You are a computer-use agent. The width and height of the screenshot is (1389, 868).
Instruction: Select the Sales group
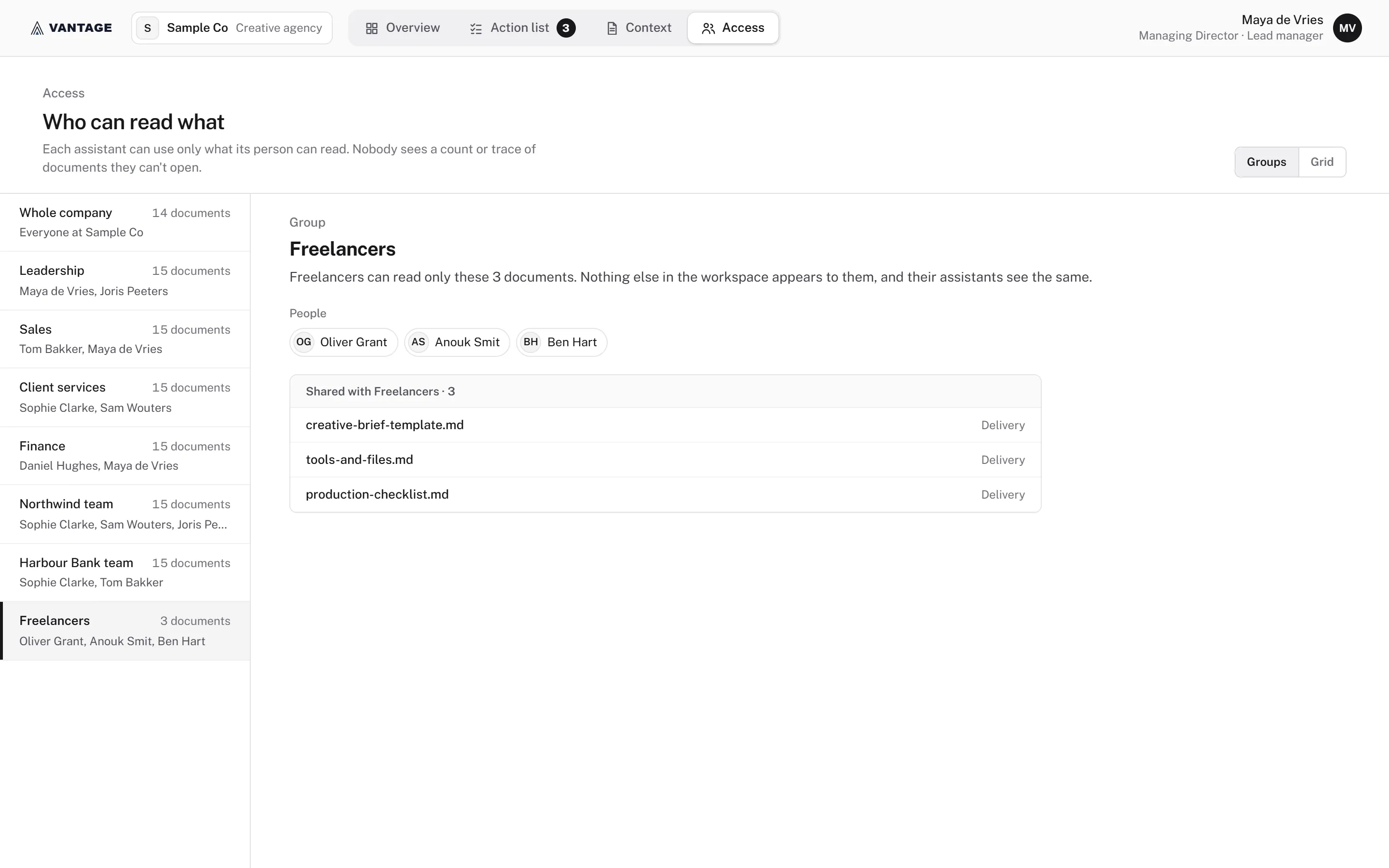[125, 339]
